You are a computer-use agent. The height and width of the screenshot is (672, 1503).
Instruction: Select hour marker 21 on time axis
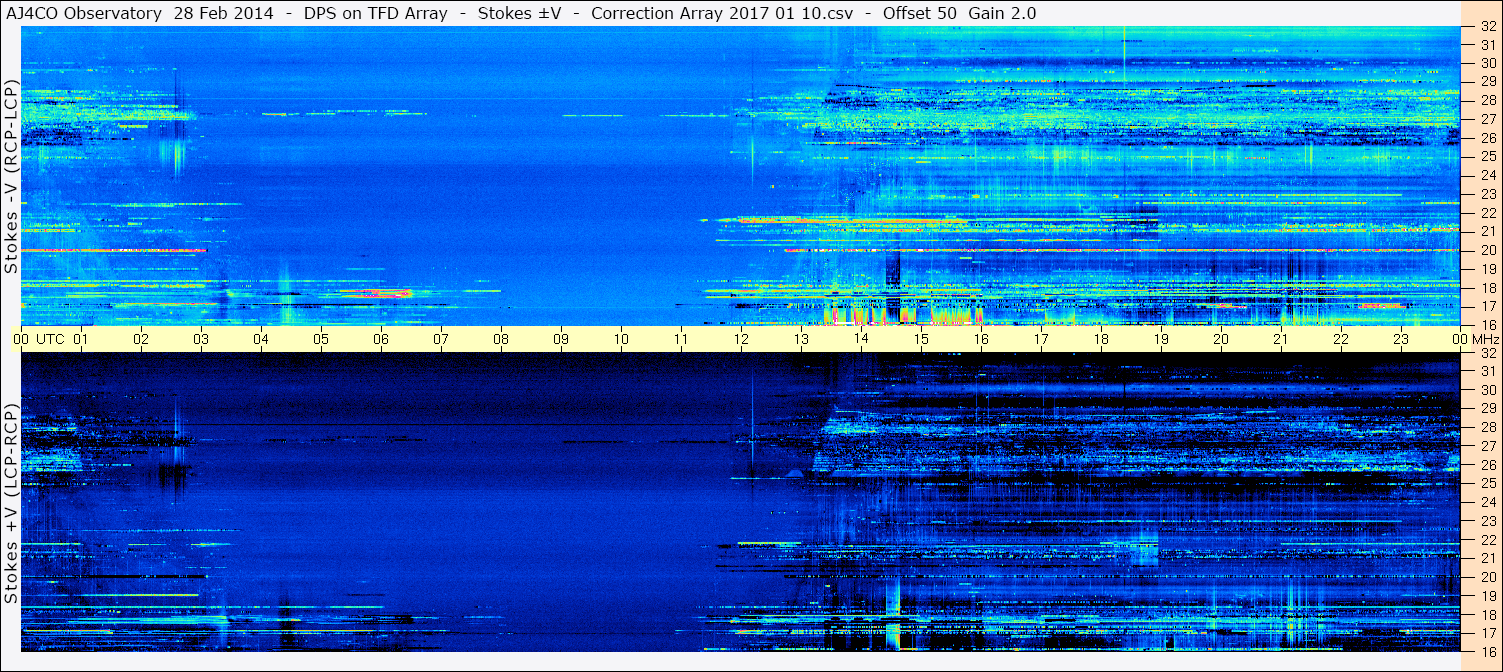pyautogui.click(x=1281, y=339)
